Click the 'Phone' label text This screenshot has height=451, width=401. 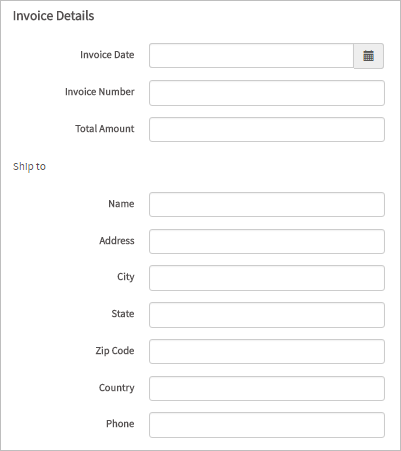coord(120,424)
